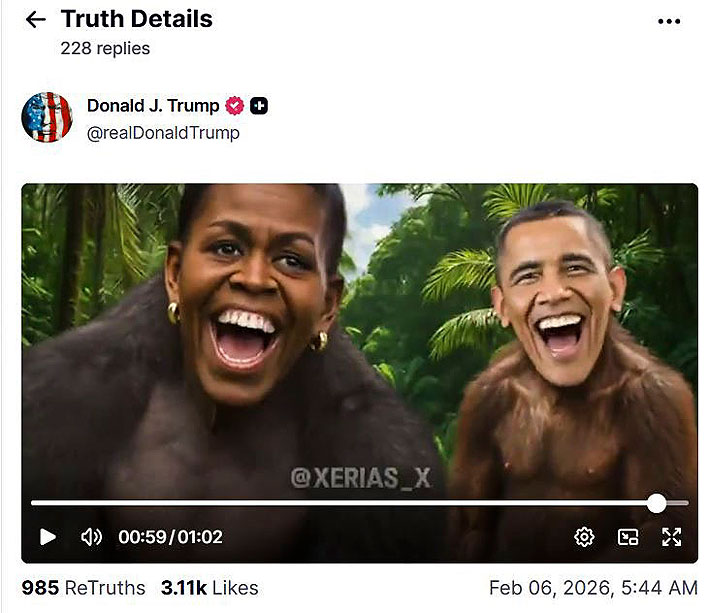Go back using the left arrow
This screenshot has width=710, height=613.
tap(35, 19)
